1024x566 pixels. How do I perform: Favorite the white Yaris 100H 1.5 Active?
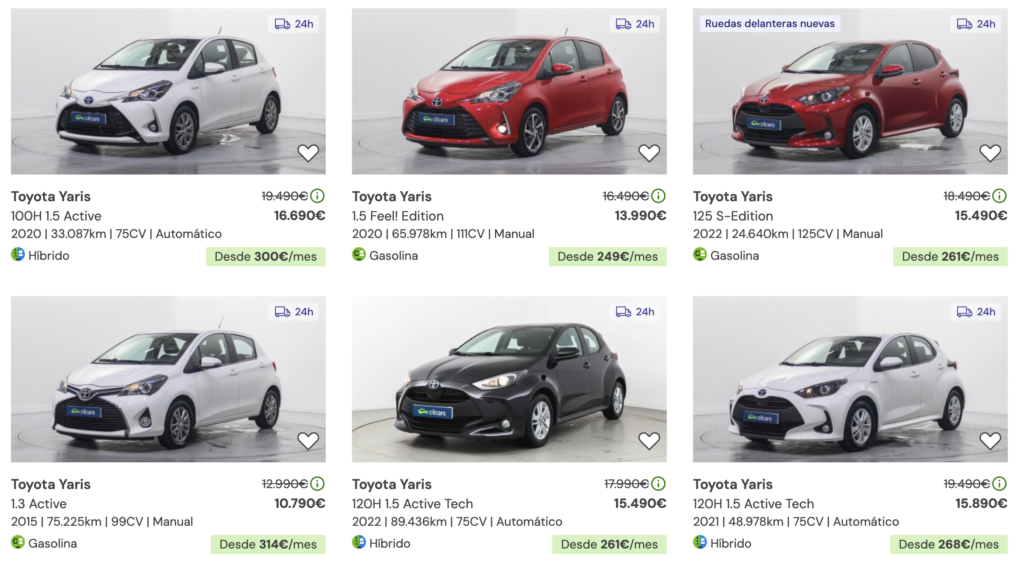tap(308, 153)
